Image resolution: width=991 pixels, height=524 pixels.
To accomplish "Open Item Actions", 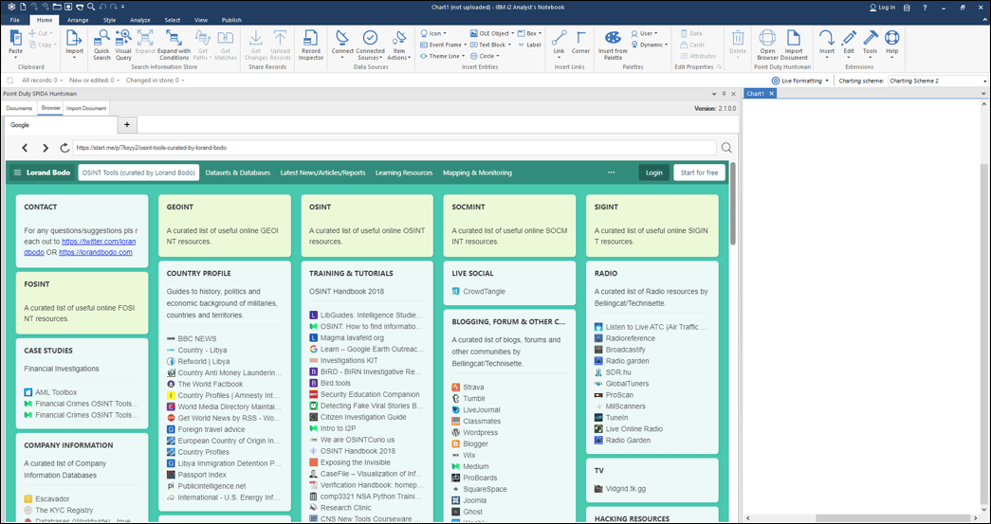I will coord(399,44).
